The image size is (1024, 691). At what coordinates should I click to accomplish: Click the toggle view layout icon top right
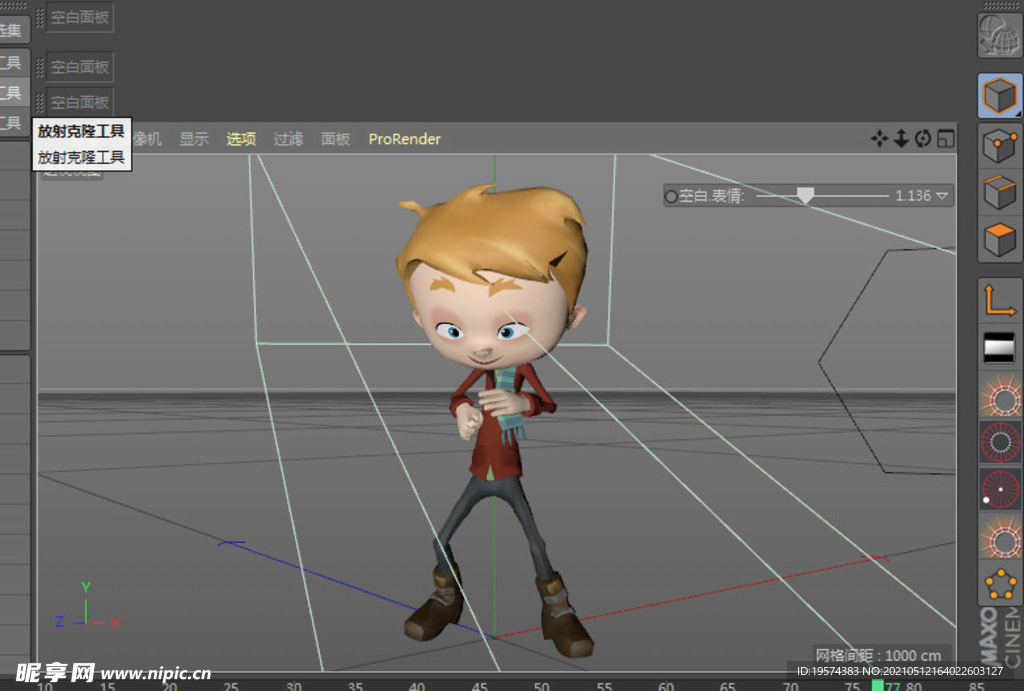point(945,139)
